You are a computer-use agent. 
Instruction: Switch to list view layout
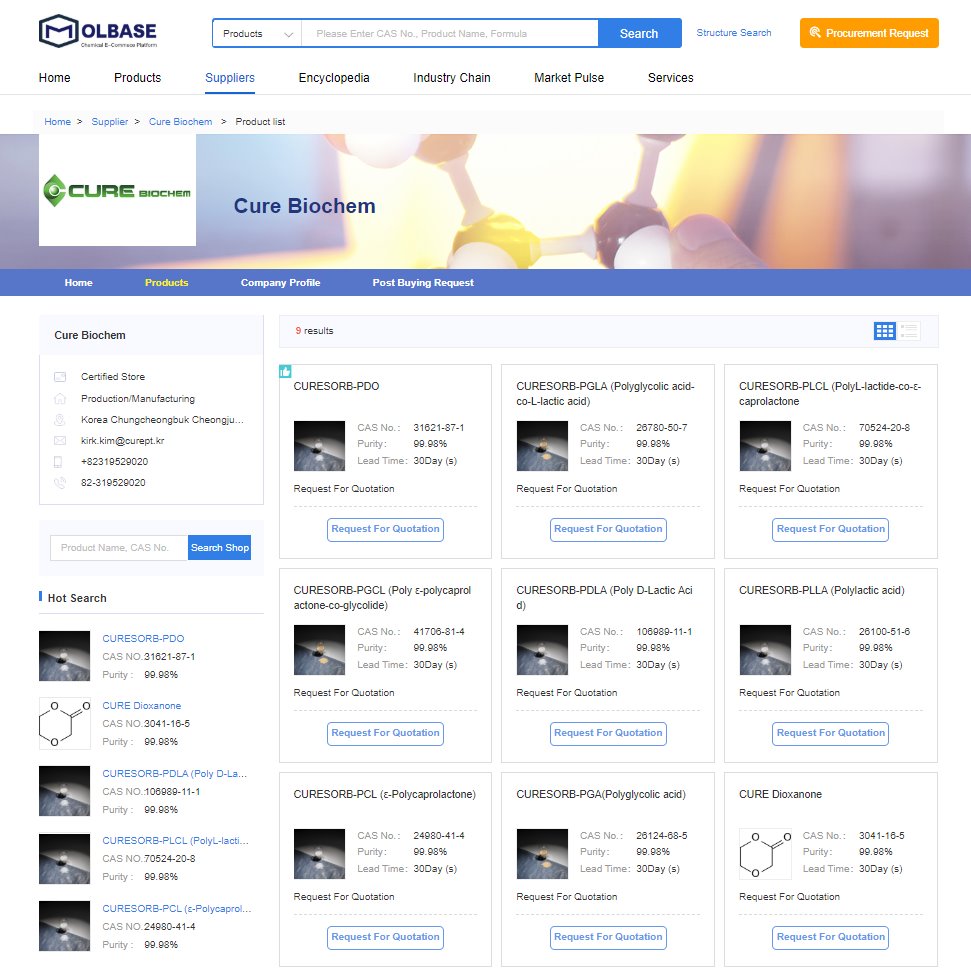pos(910,331)
